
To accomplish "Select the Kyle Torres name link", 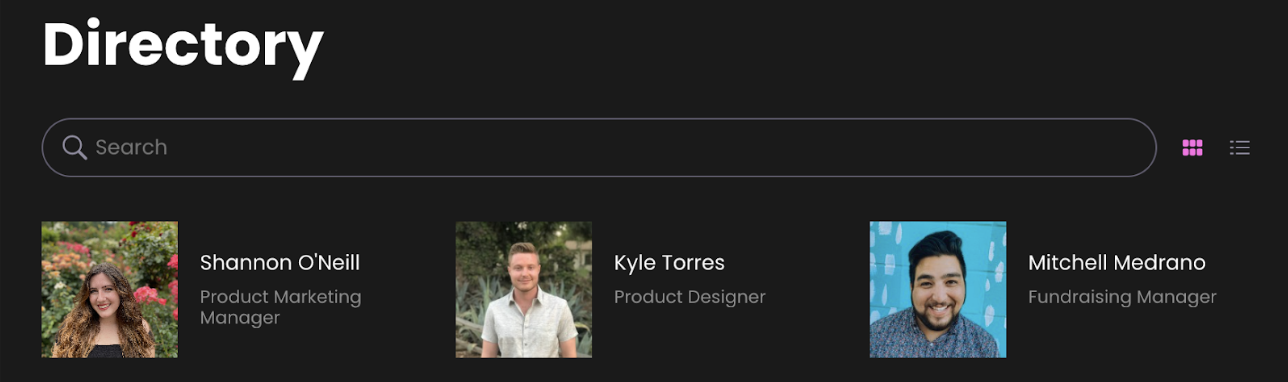I will click(x=669, y=263).
